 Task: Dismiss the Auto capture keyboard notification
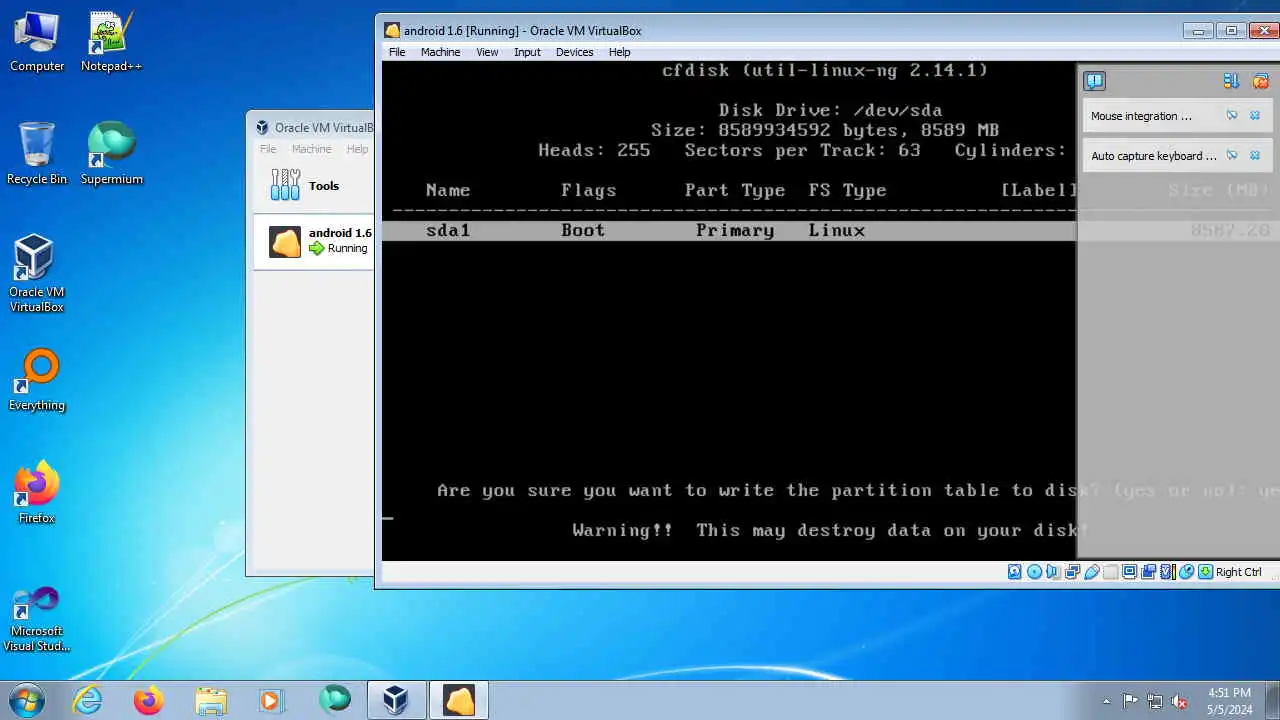pos(1256,155)
